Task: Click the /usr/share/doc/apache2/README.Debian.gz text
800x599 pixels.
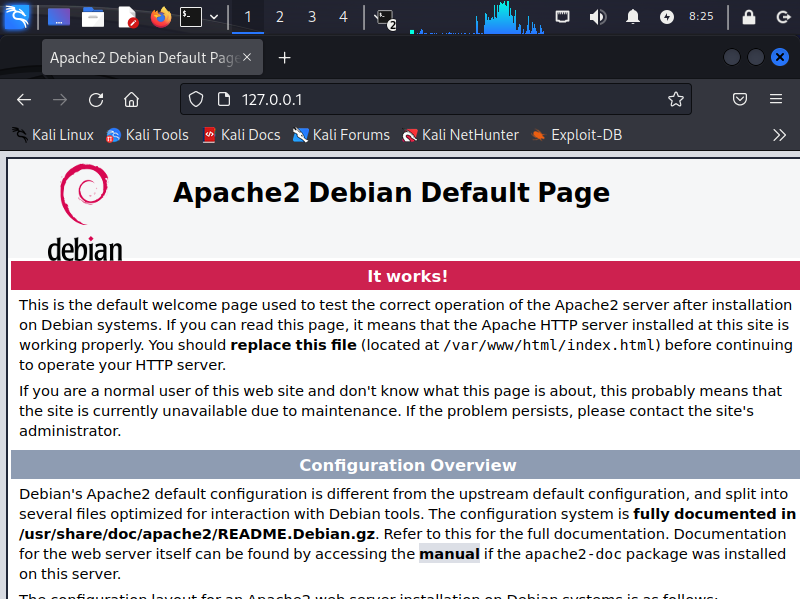Action: [197, 534]
